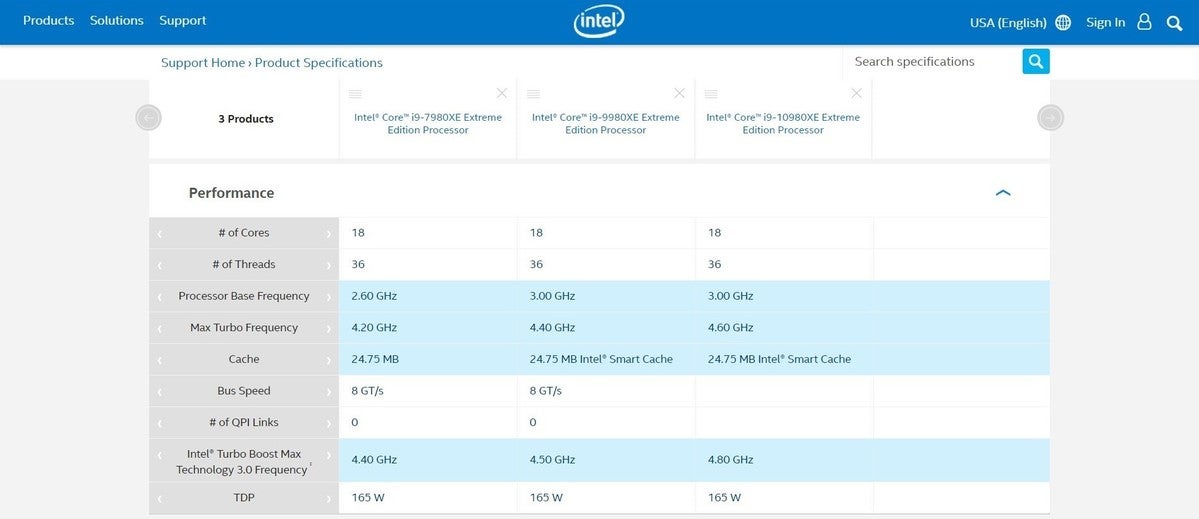This screenshot has width=1199, height=519.
Task: Open USA (English) region selector
Action: pyautogui.click(x=1008, y=22)
